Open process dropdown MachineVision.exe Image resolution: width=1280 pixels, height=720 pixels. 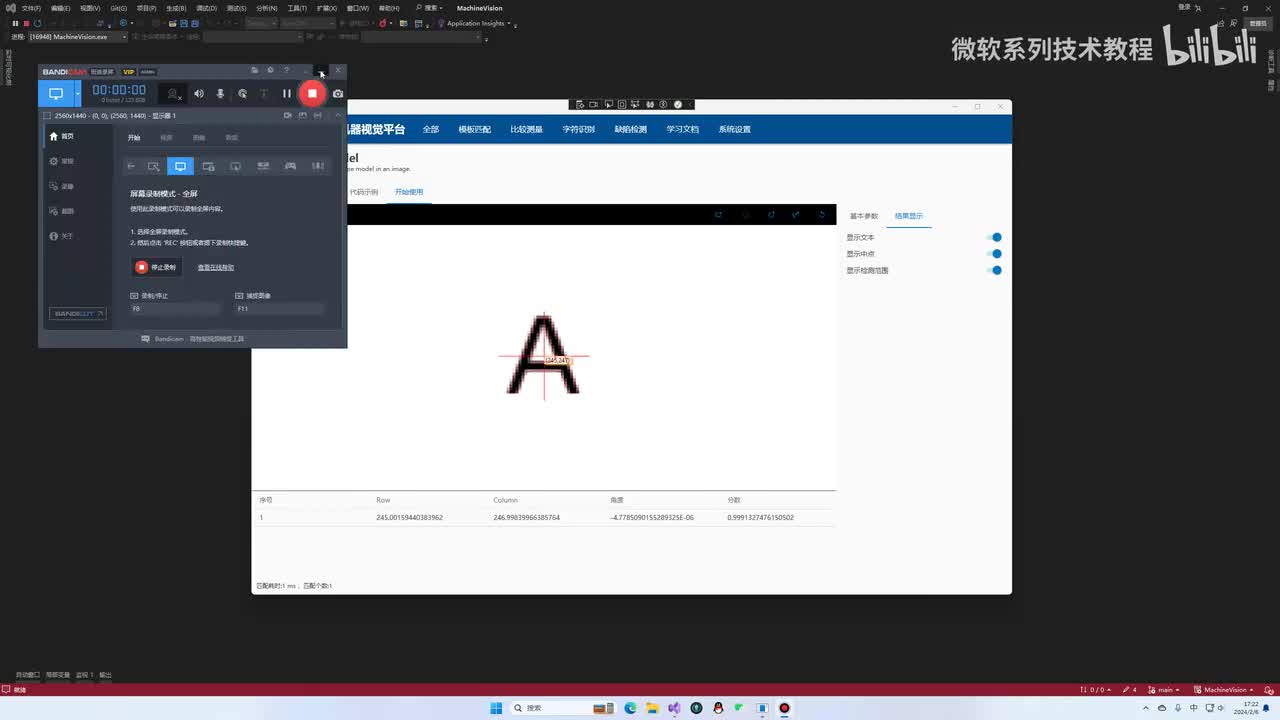pos(76,37)
